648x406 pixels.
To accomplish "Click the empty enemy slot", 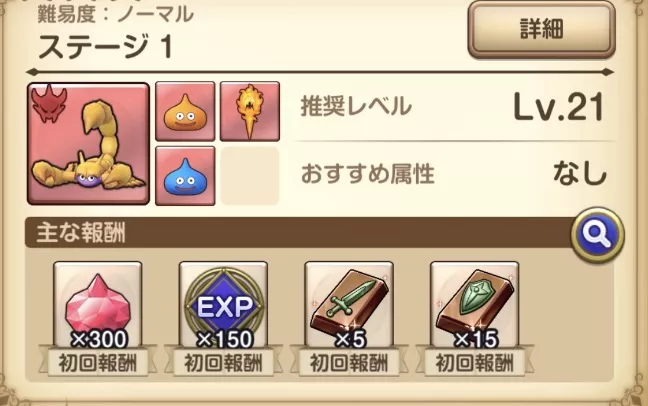I will (x=250, y=176).
